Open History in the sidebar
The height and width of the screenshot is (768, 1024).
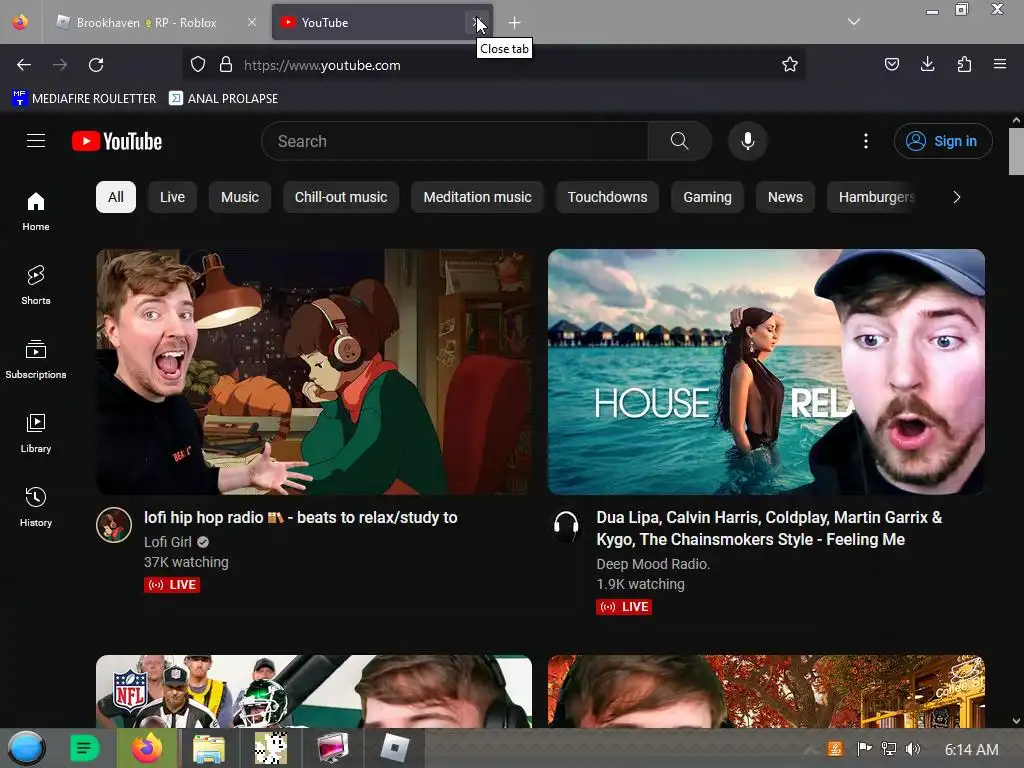click(x=36, y=507)
